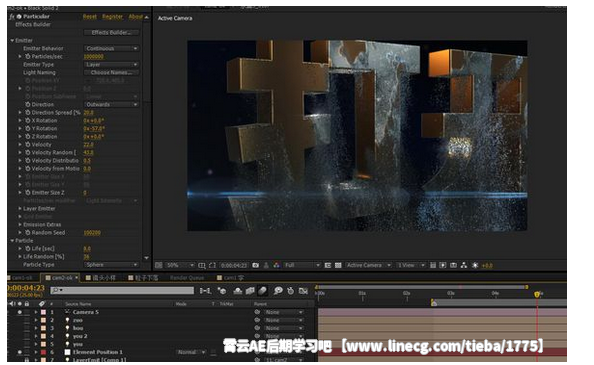Toggle the Velocity stopwatch
594x365 pixels.
[28, 145]
